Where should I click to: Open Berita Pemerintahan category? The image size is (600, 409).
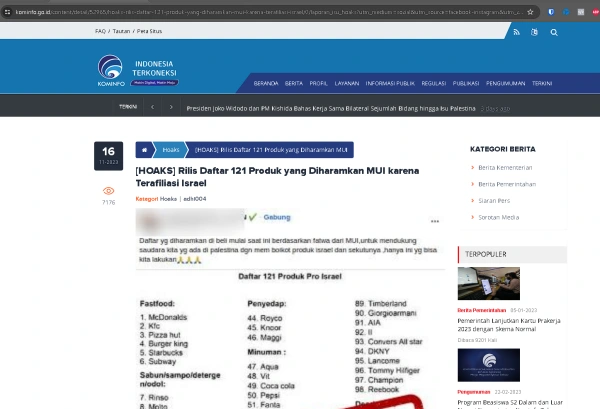click(507, 184)
